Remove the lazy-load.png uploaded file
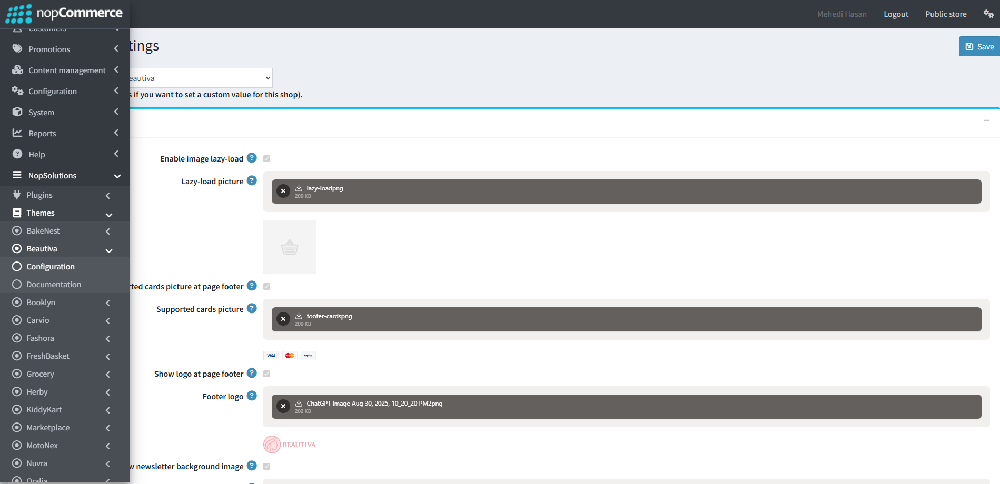Screen dimensions: 1000x484 [282, 191]
